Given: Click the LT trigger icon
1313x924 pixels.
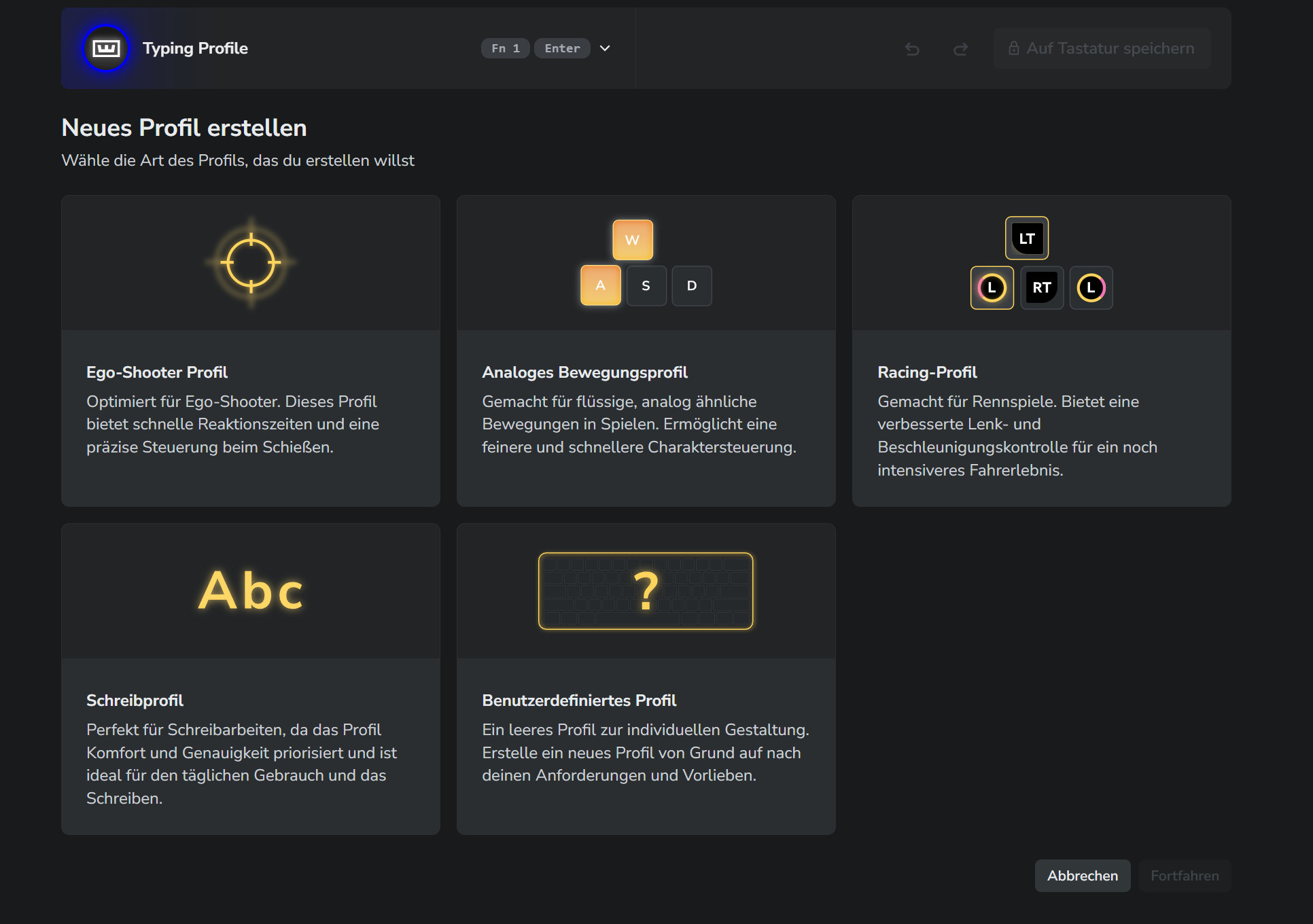Looking at the screenshot, I should coord(1026,238).
